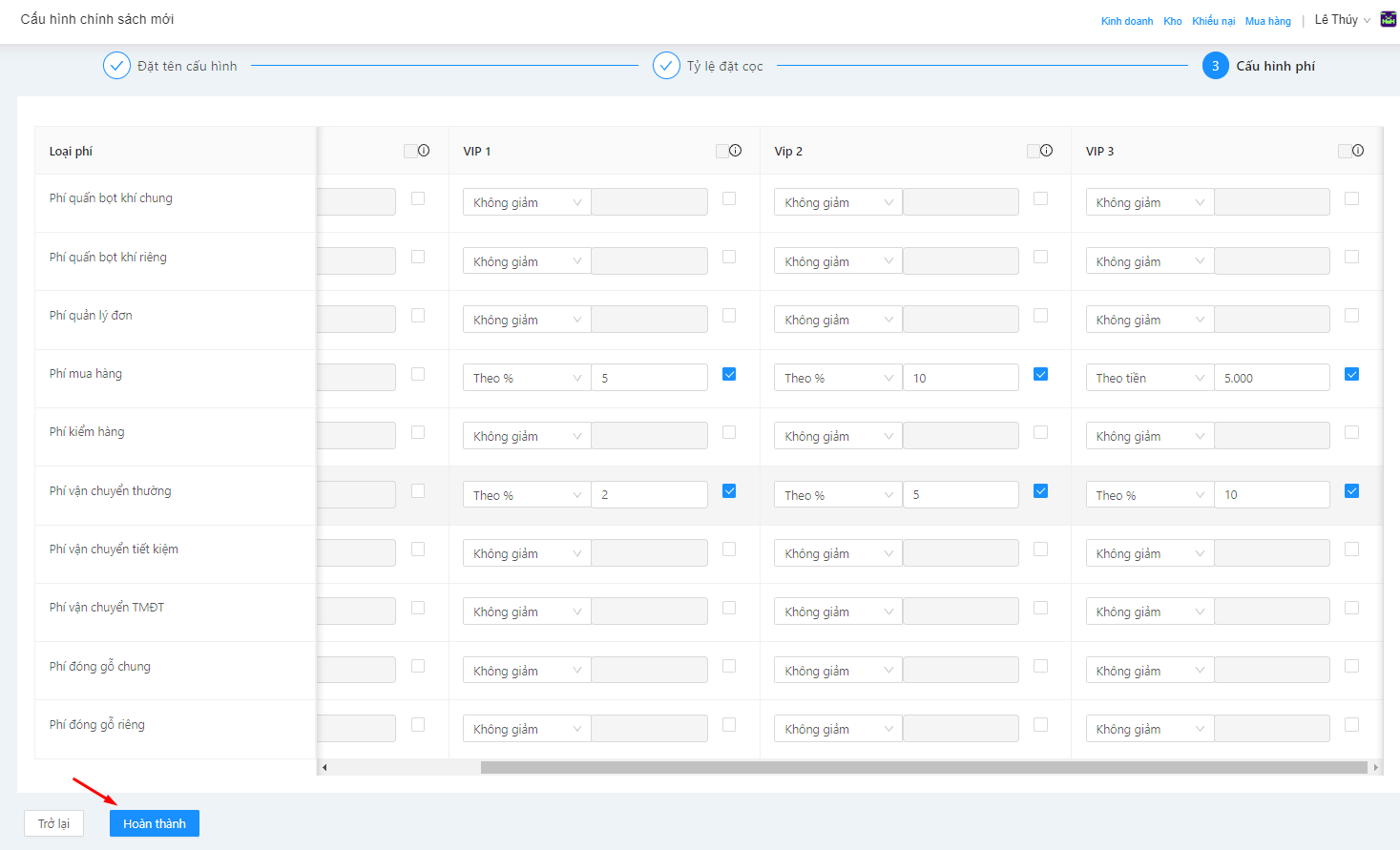Screen dimensions: 1400x850
Task: Click the horizontal scrollbar thumb under the table
Action: [924, 767]
